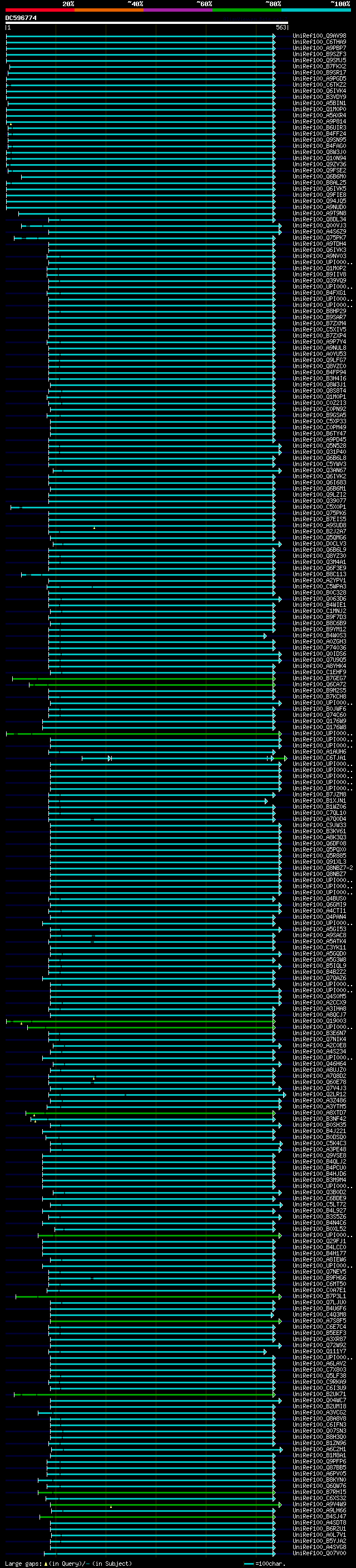Click the =100char. scale legend at bottom
The image size is (356, 1568).
pyautogui.click(x=264, y=1564)
